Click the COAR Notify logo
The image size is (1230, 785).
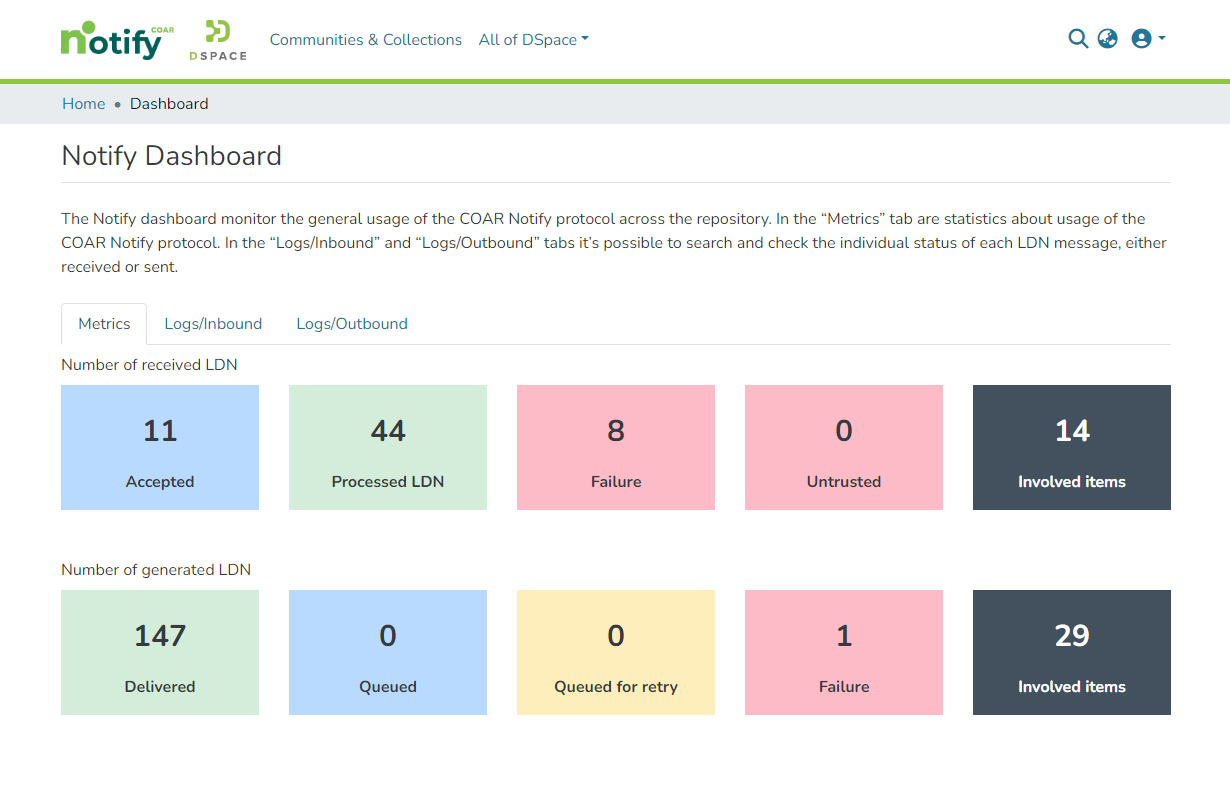click(116, 41)
